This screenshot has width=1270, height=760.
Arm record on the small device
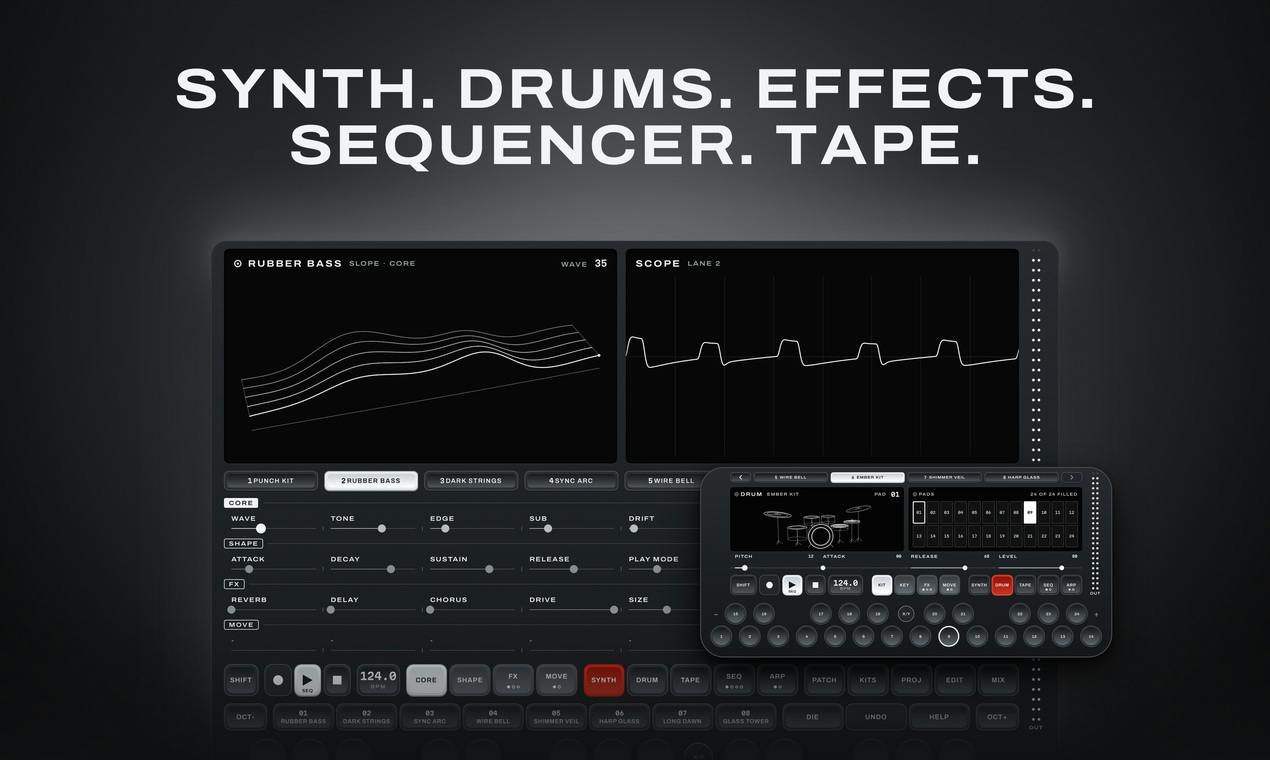(x=769, y=585)
